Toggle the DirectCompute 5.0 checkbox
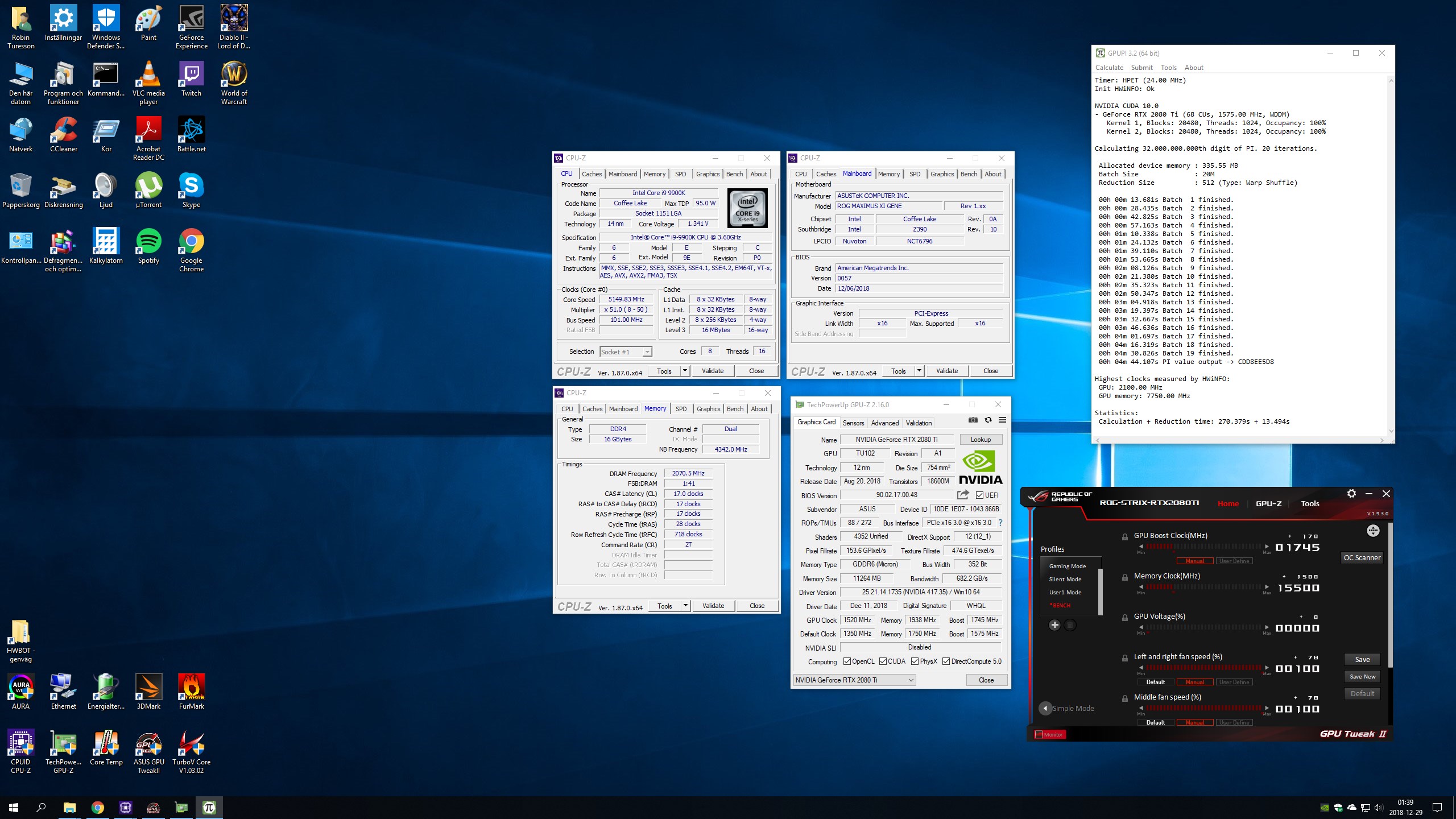The height and width of the screenshot is (819, 1456). (946, 661)
